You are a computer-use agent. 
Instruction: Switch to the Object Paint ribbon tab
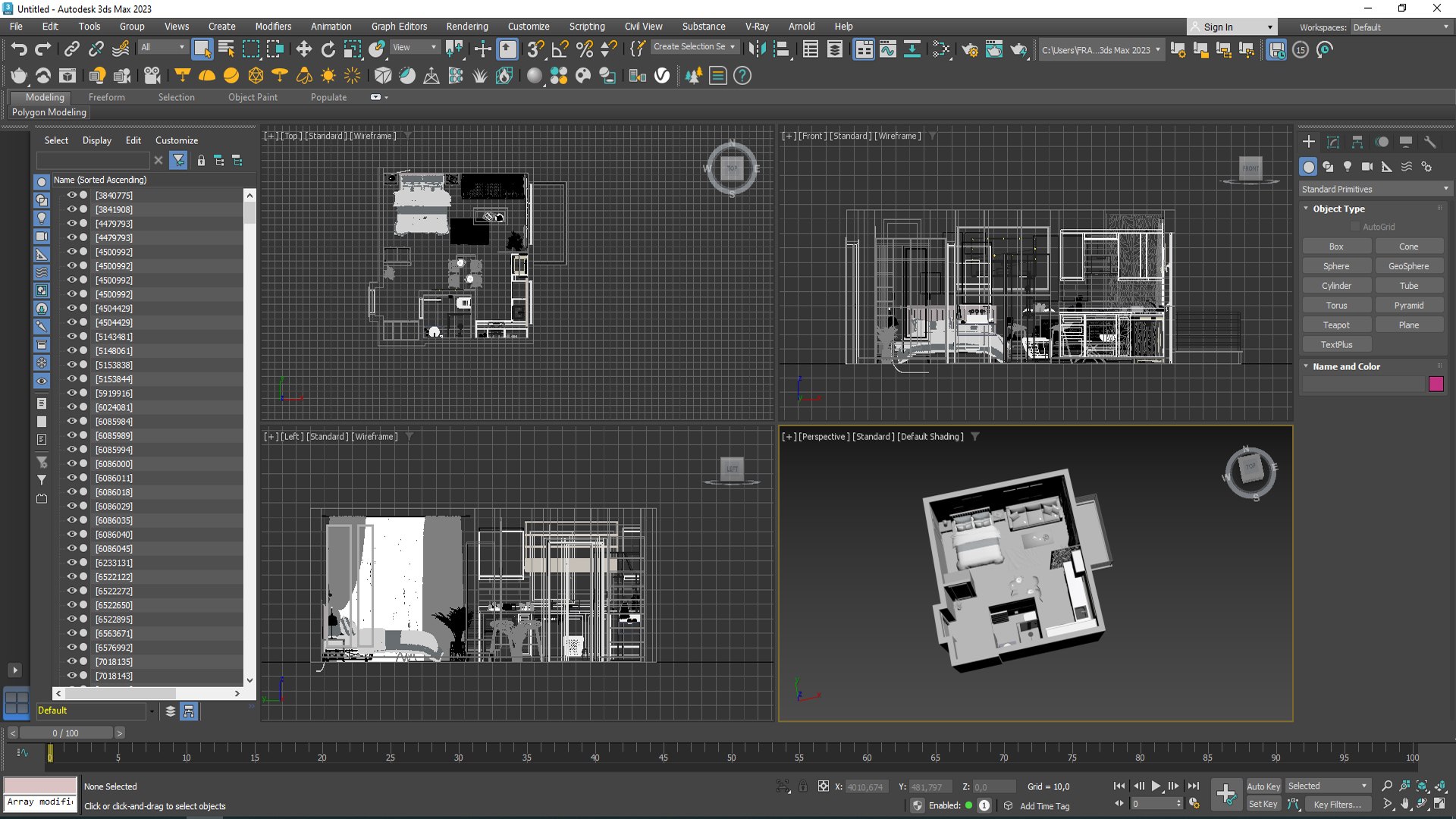click(253, 97)
